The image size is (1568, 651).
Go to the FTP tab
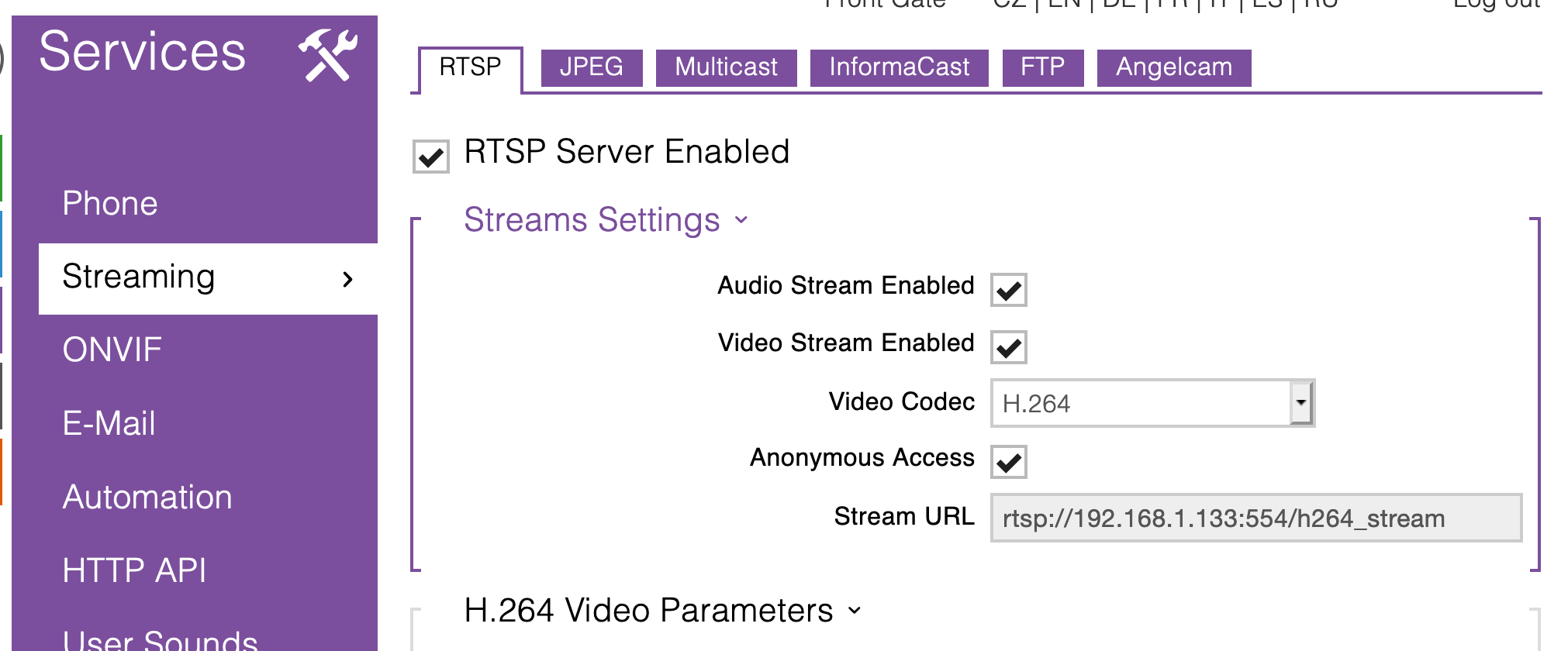click(x=1042, y=67)
